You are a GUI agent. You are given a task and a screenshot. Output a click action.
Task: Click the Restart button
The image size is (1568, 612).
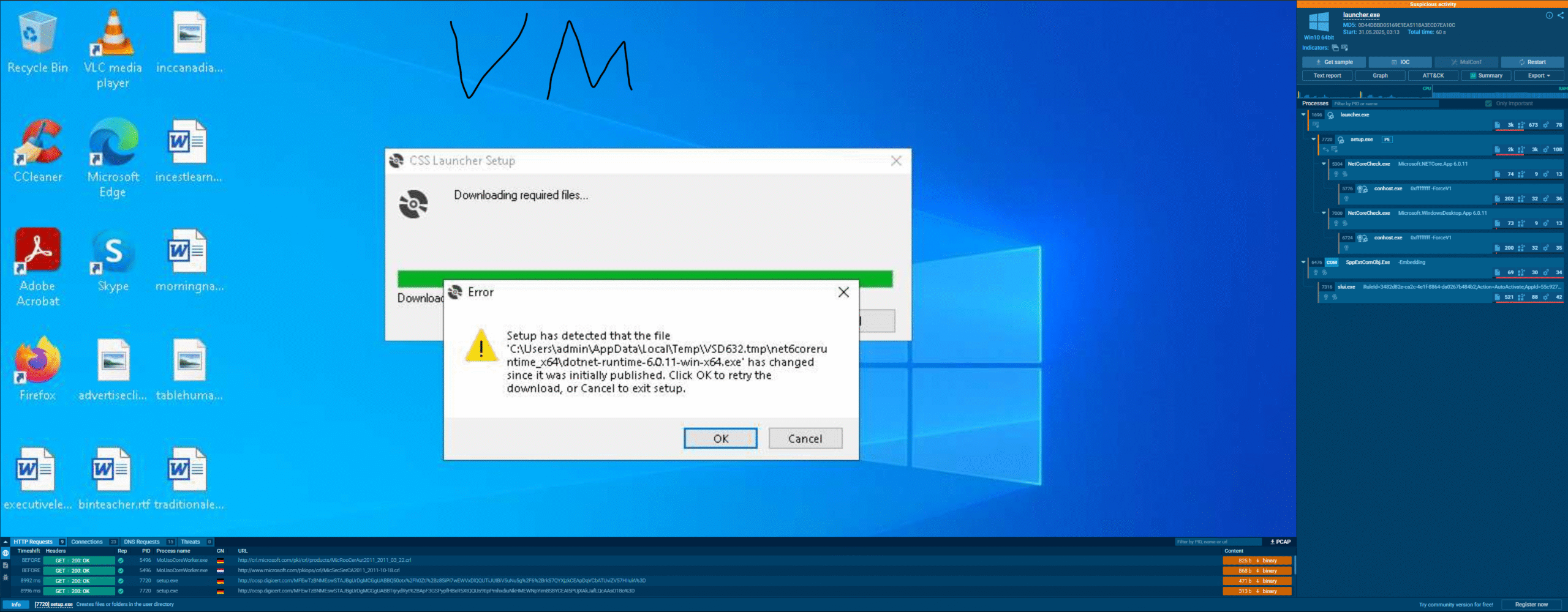[1532, 62]
